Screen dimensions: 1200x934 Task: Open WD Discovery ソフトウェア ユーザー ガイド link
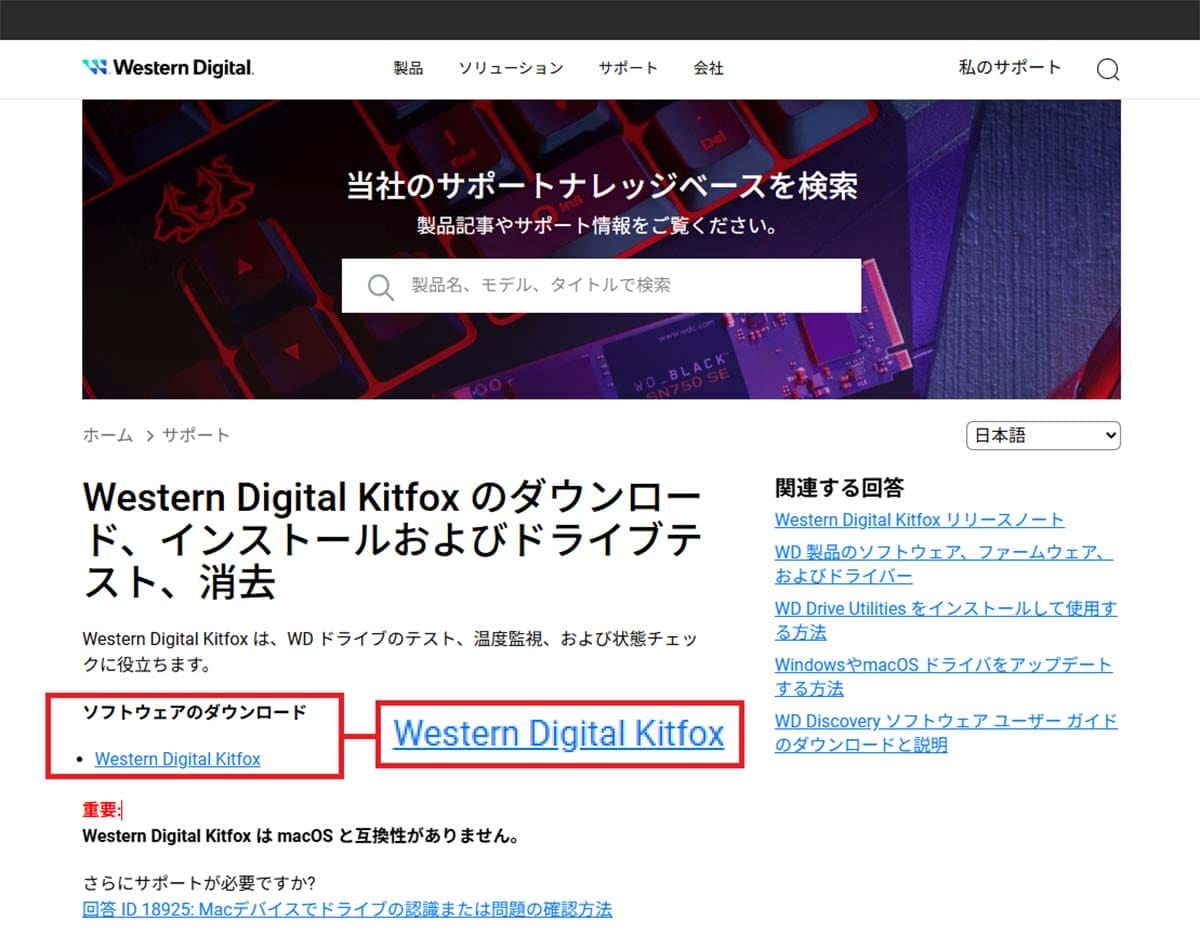[x=946, y=732]
